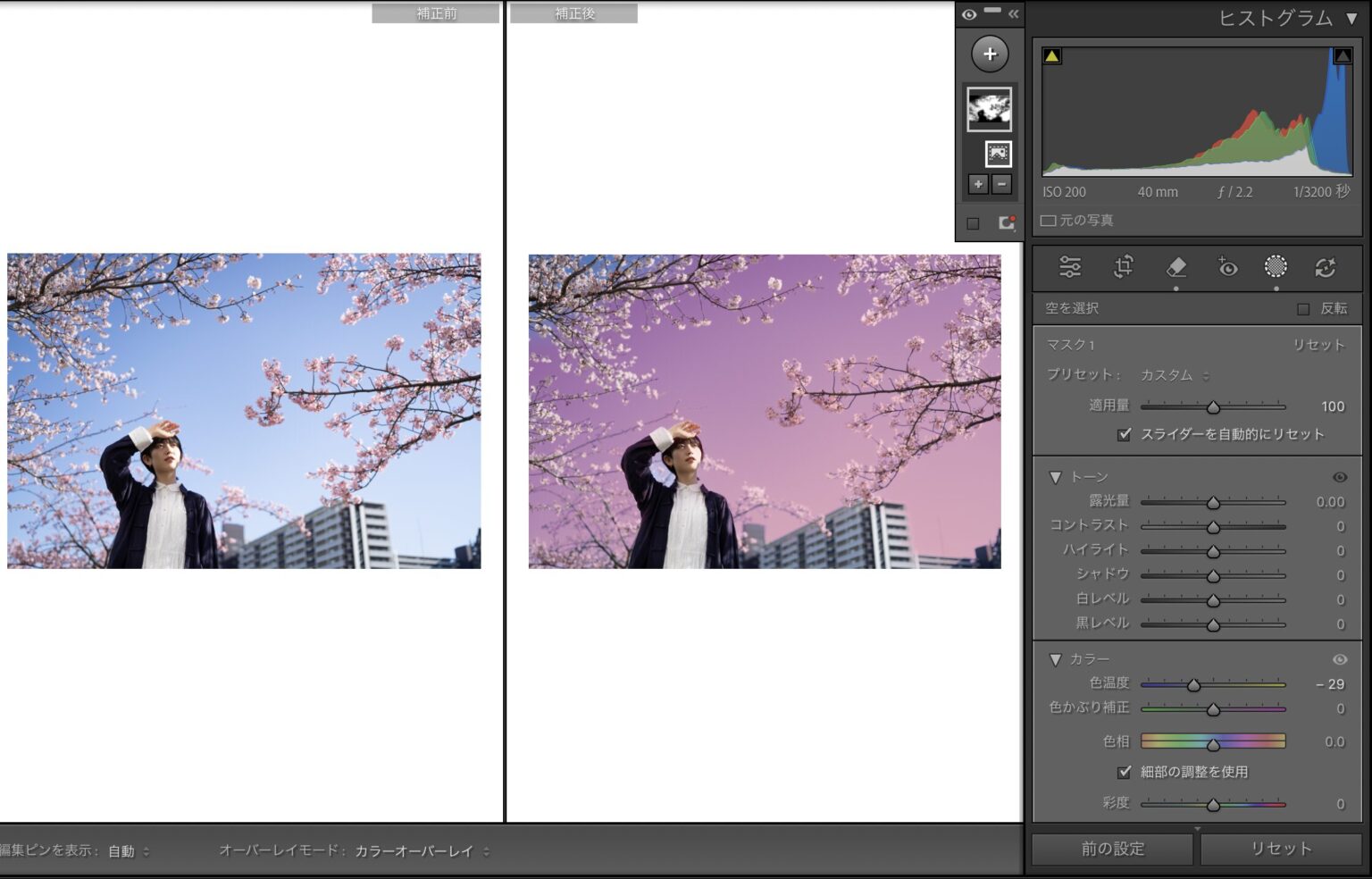Click the 前の設定 button

click(x=1112, y=849)
